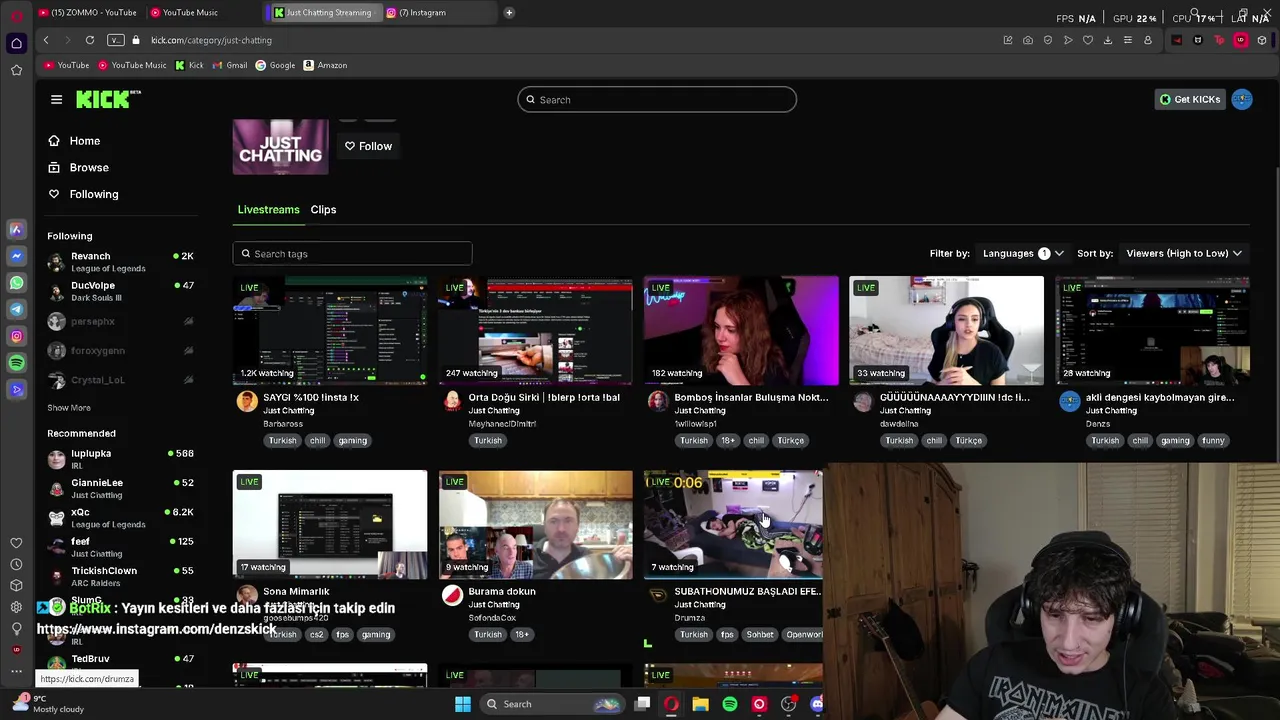Open xQc channel in Recommended list
The height and width of the screenshot is (720, 1280).
click(120, 518)
